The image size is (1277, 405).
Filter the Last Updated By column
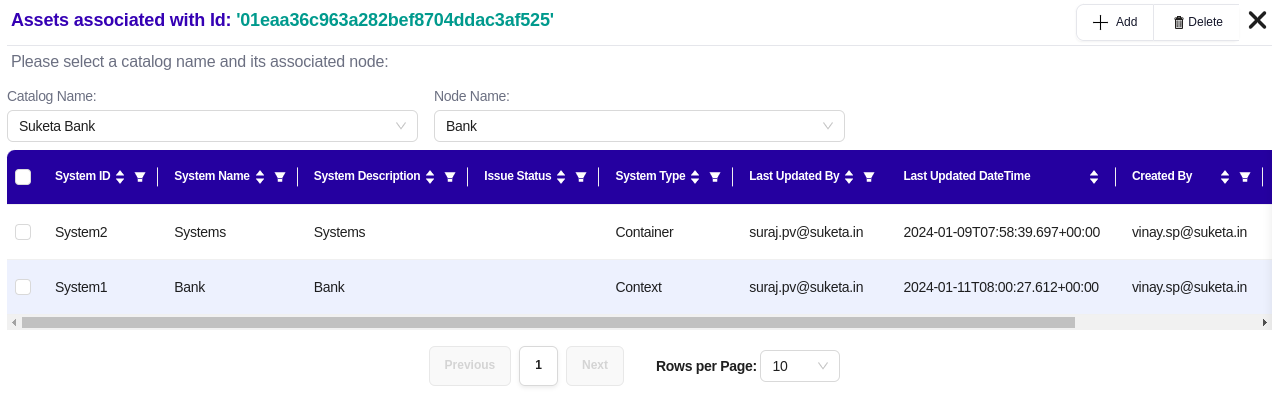[869, 177]
